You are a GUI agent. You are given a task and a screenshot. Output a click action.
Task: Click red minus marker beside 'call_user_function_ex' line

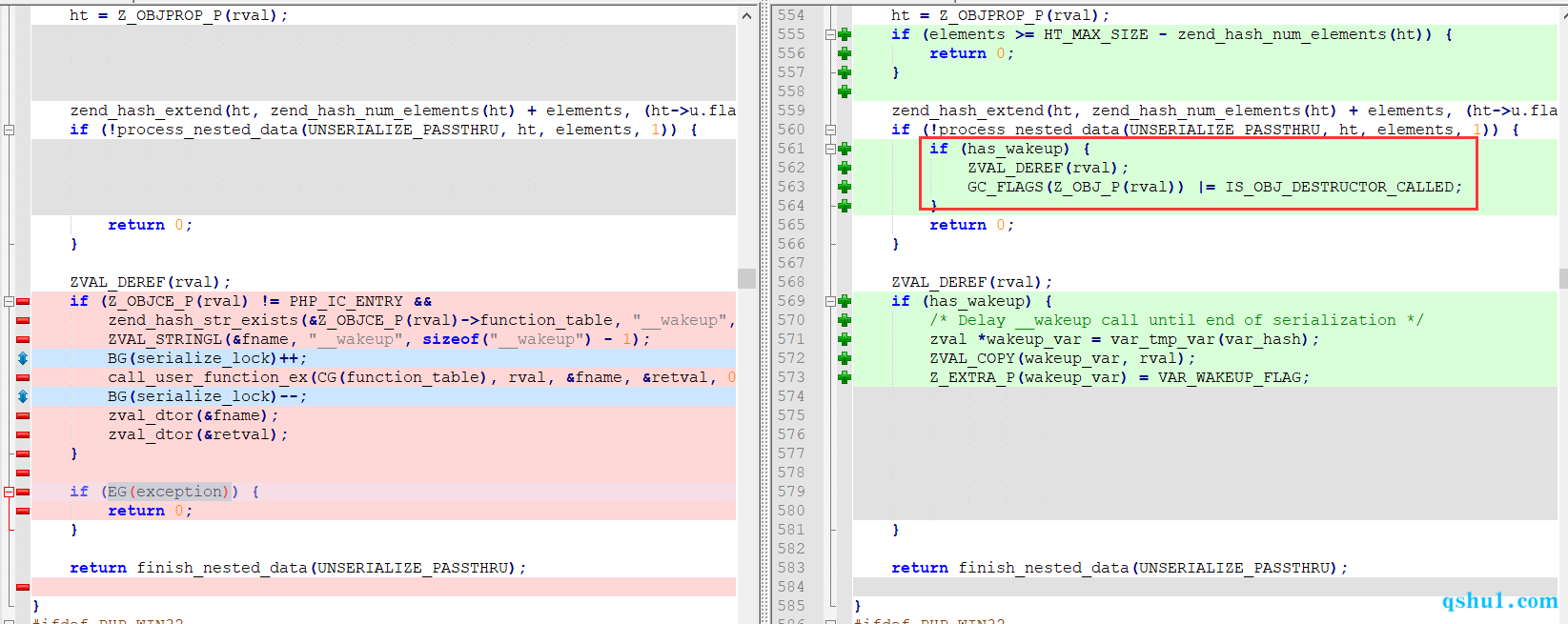(x=23, y=377)
